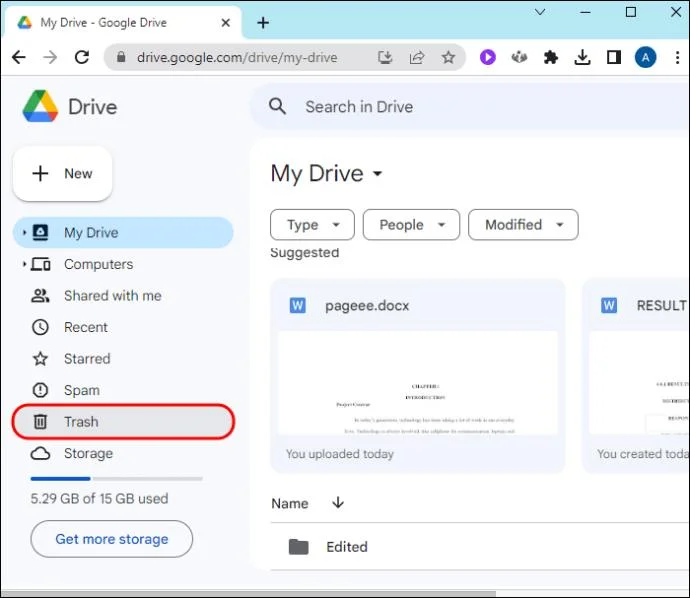Click the Word icon beside pageee.docx

coord(297,305)
